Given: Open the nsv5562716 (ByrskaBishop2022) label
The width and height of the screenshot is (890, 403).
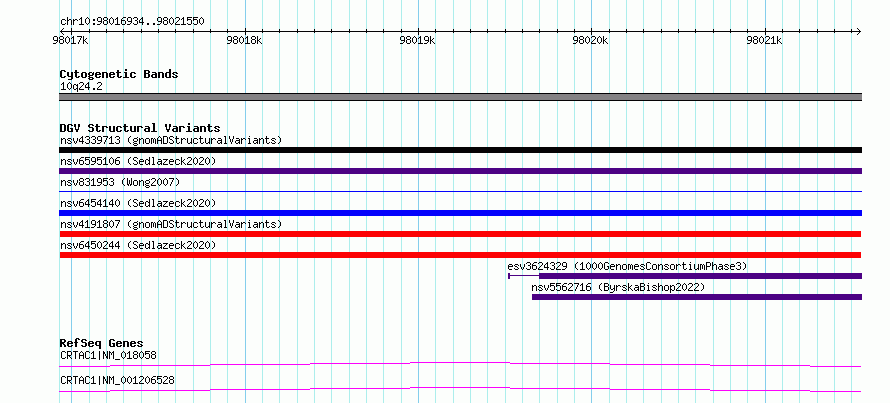Looking at the screenshot, I should point(618,288).
